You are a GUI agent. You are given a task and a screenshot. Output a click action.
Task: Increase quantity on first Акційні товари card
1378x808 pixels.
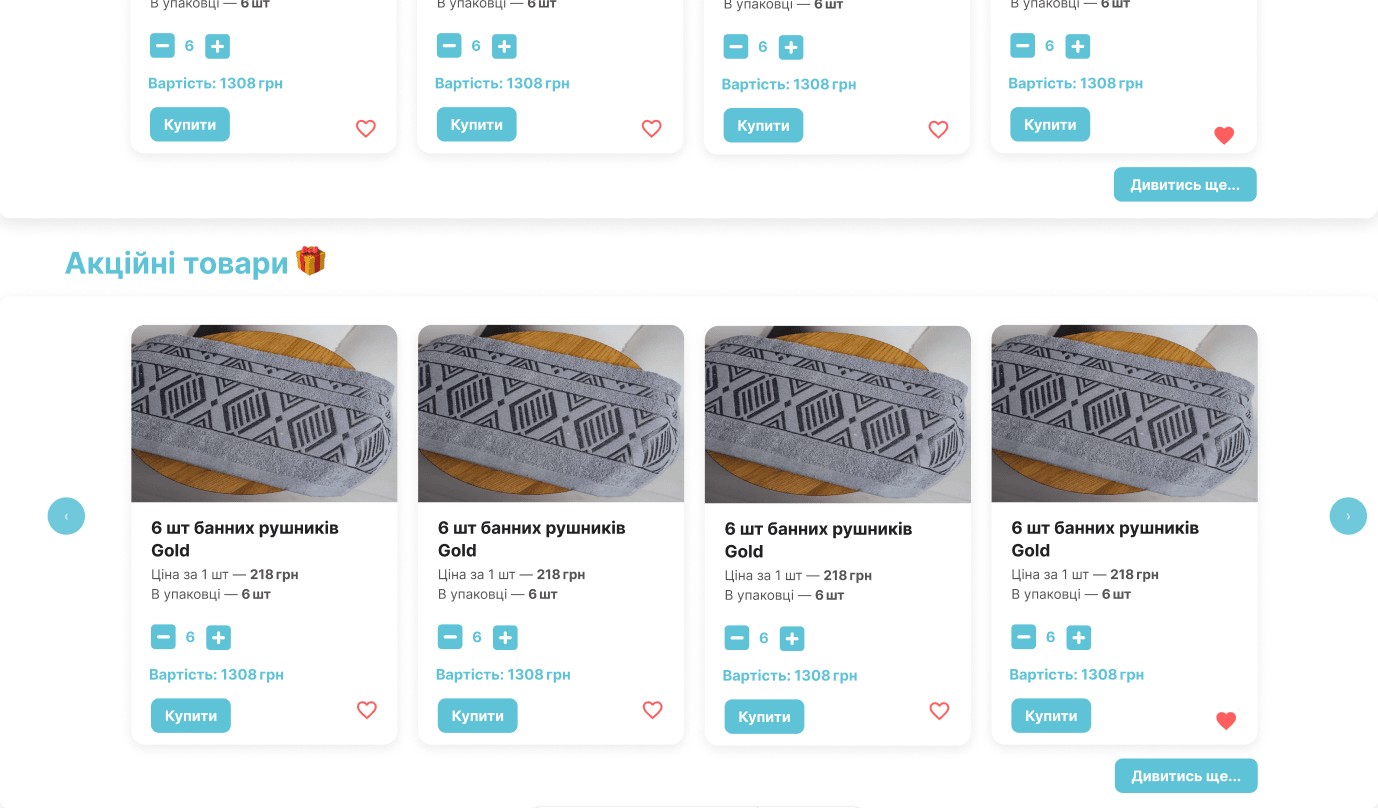point(218,638)
